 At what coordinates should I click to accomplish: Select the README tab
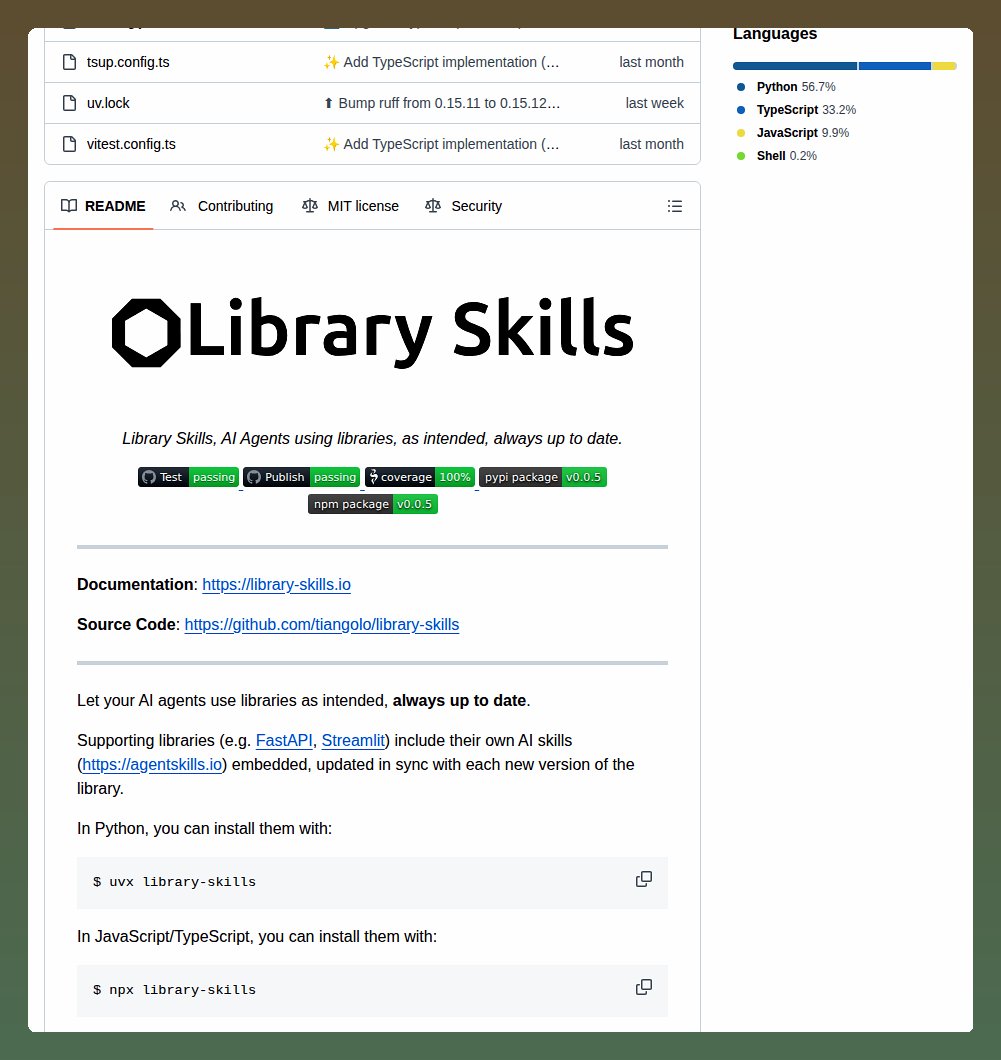point(103,206)
